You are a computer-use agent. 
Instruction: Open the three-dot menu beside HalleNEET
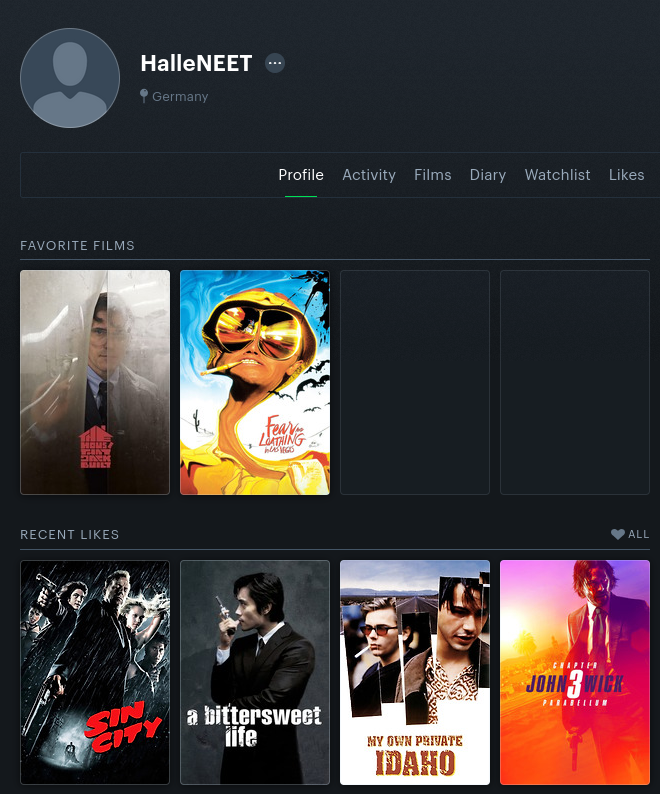pos(275,63)
